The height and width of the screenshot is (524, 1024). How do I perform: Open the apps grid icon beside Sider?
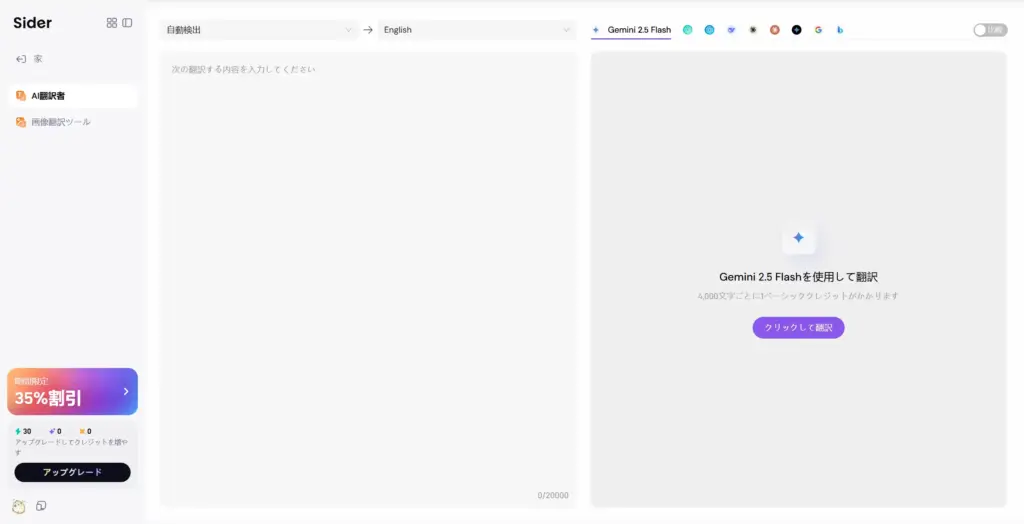(x=112, y=23)
